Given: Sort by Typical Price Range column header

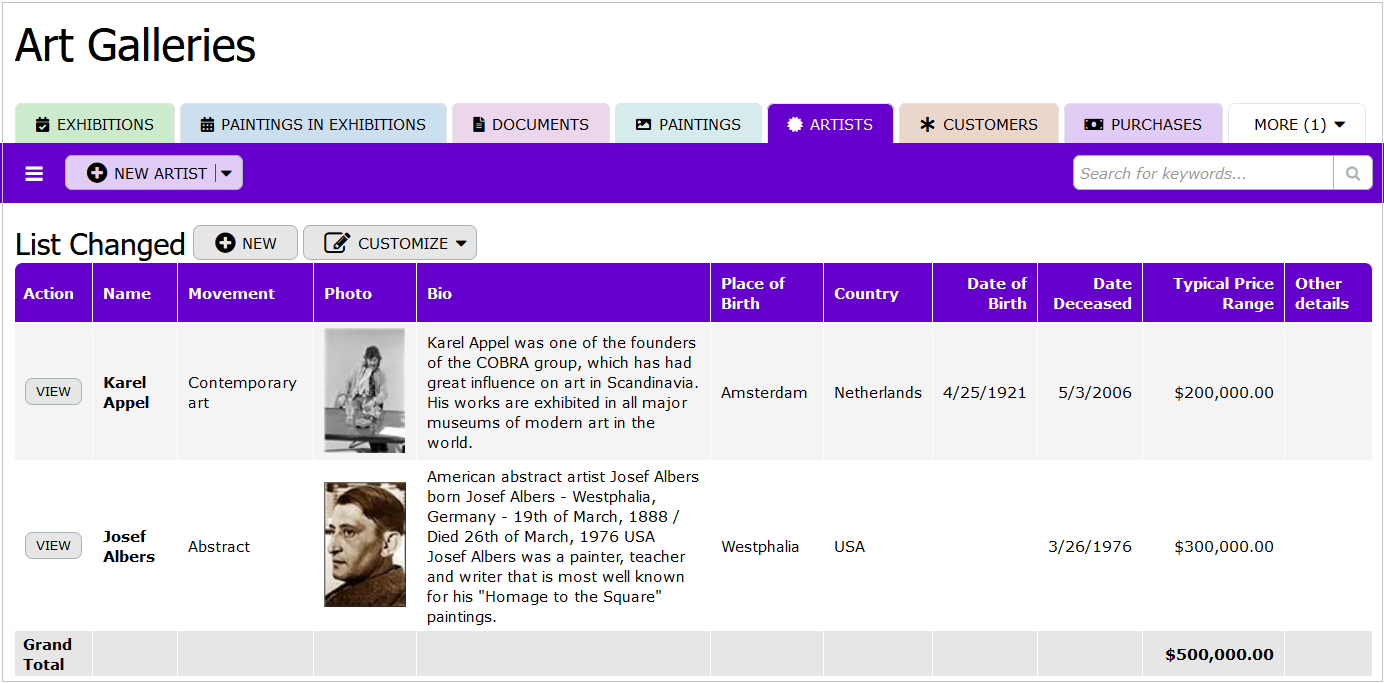Looking at the screenshot, I should [x=1222, y=293].
